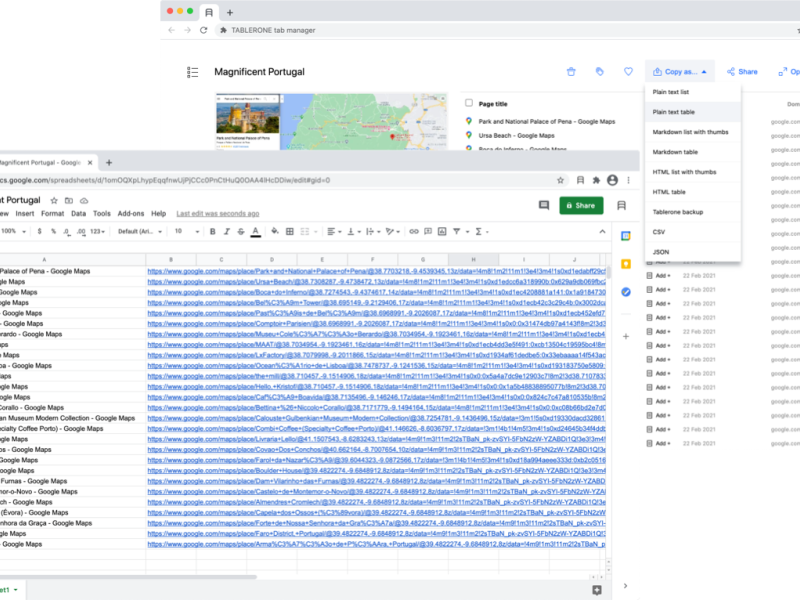Open the zoom 100% dropdown
The image size is (800, 600).
pyautogui.click(x=13, y=232)
